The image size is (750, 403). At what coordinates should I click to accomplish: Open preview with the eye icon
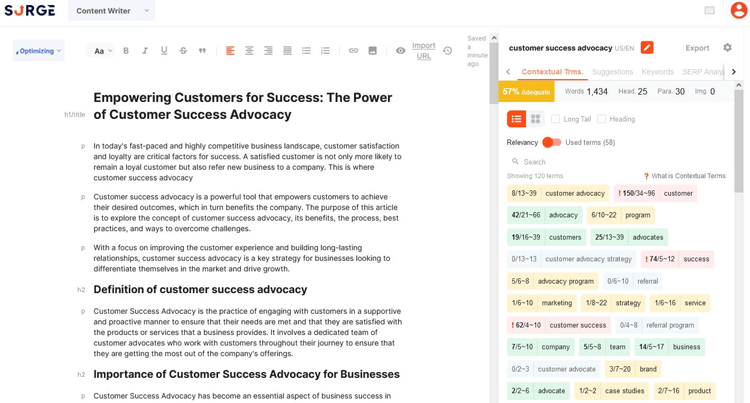[x=400, y=51]
